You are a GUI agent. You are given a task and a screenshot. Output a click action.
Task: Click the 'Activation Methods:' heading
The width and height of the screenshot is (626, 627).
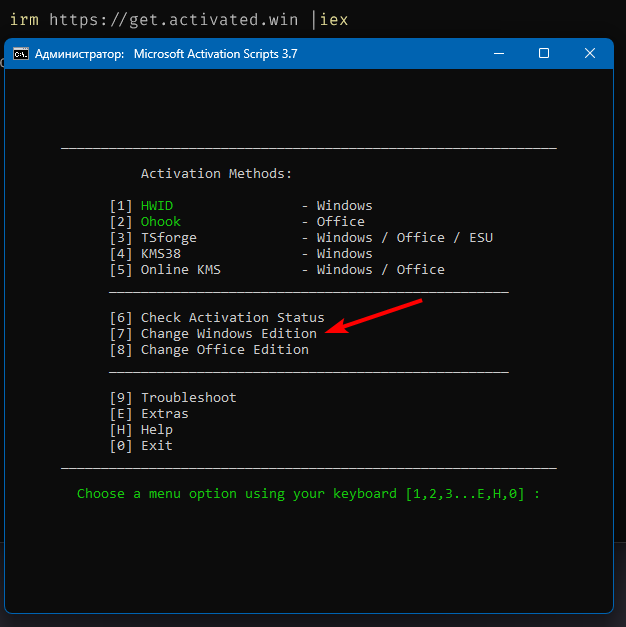[x=216, y=174]
